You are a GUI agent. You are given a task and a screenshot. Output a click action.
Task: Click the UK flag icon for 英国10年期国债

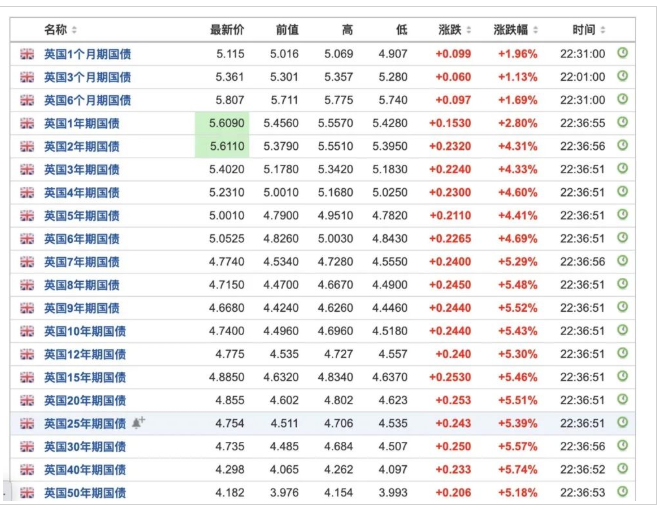[x=27, y=331]
